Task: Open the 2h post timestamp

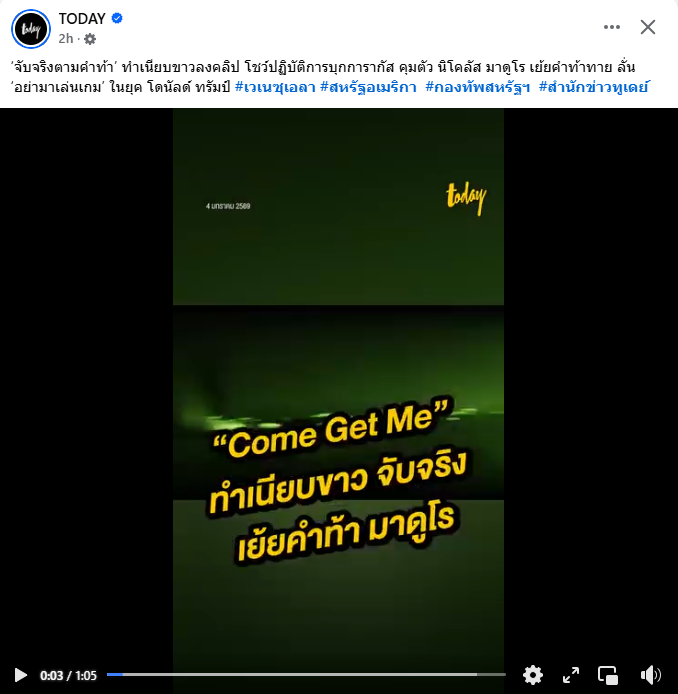Action: coord(65,39)
